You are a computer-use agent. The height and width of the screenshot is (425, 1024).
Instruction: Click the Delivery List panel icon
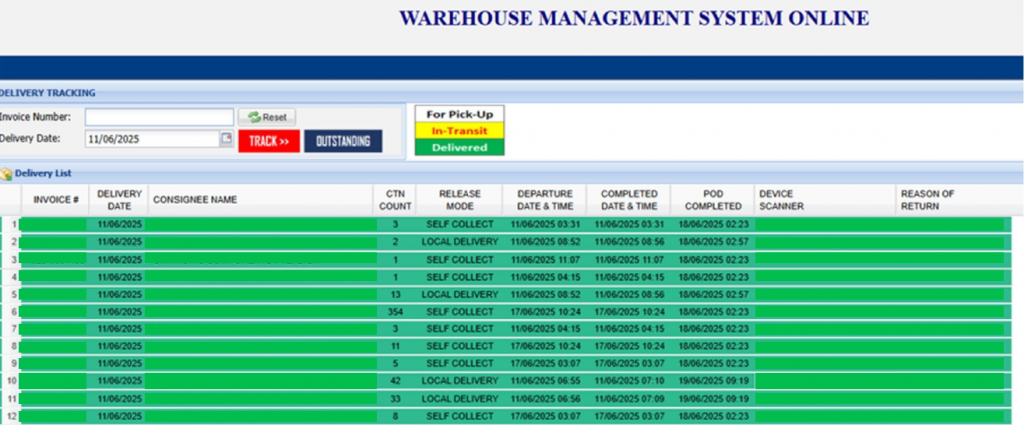[x=7, y=173]
